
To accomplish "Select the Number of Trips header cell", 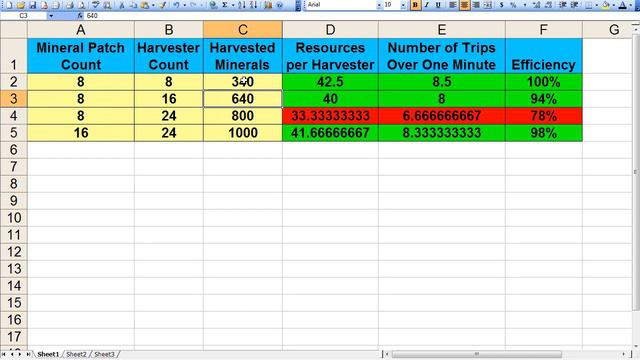I will pos(442,56).
